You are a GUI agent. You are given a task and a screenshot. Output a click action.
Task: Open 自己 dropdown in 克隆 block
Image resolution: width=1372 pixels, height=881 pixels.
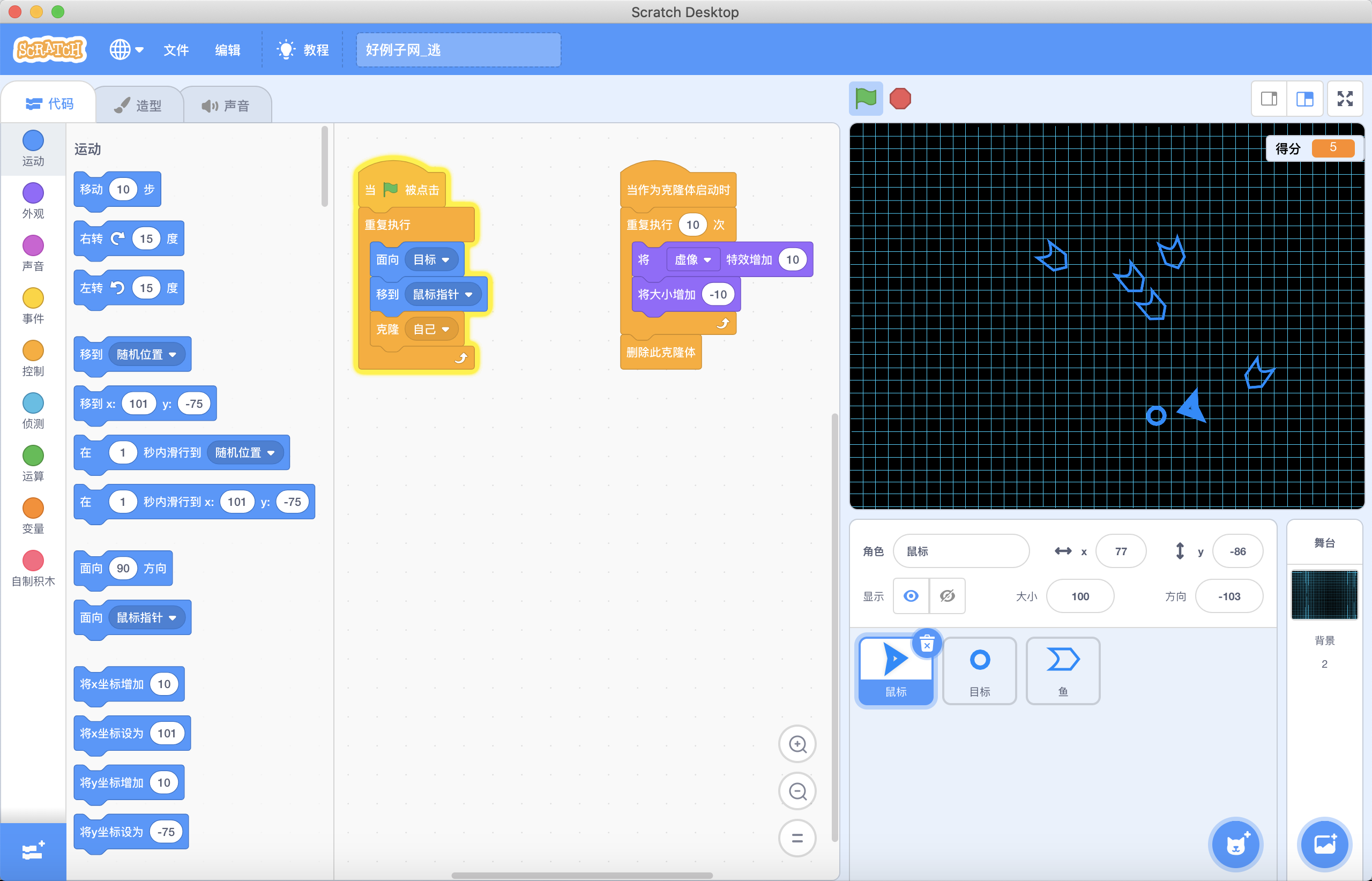click(x=431, y=330)
